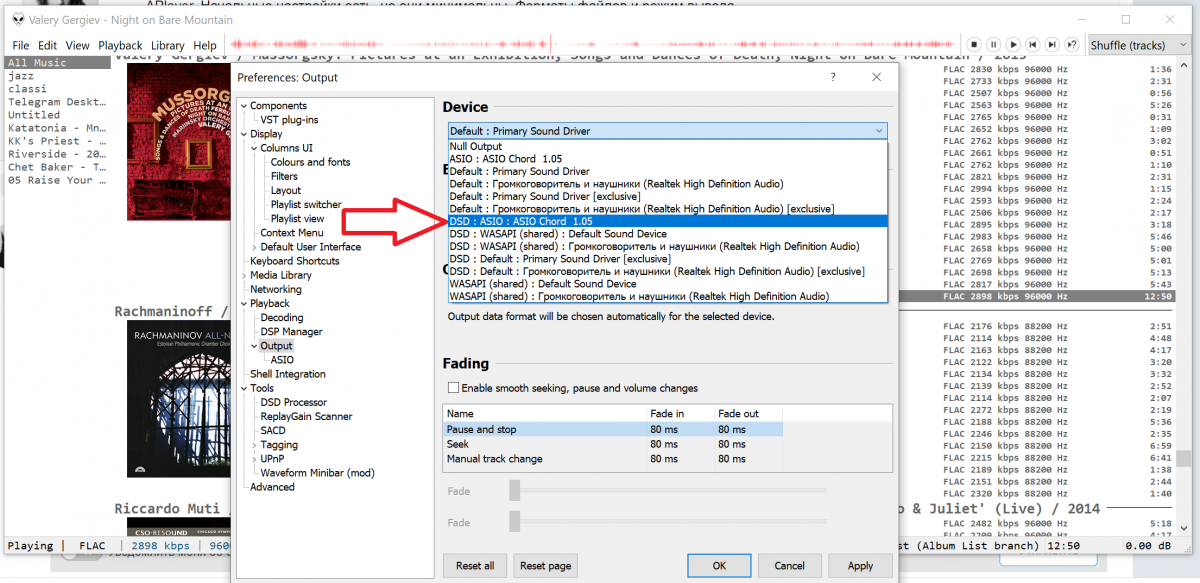Select ASIO under Output
1200x583 pixels.
[x=282, y=360]
